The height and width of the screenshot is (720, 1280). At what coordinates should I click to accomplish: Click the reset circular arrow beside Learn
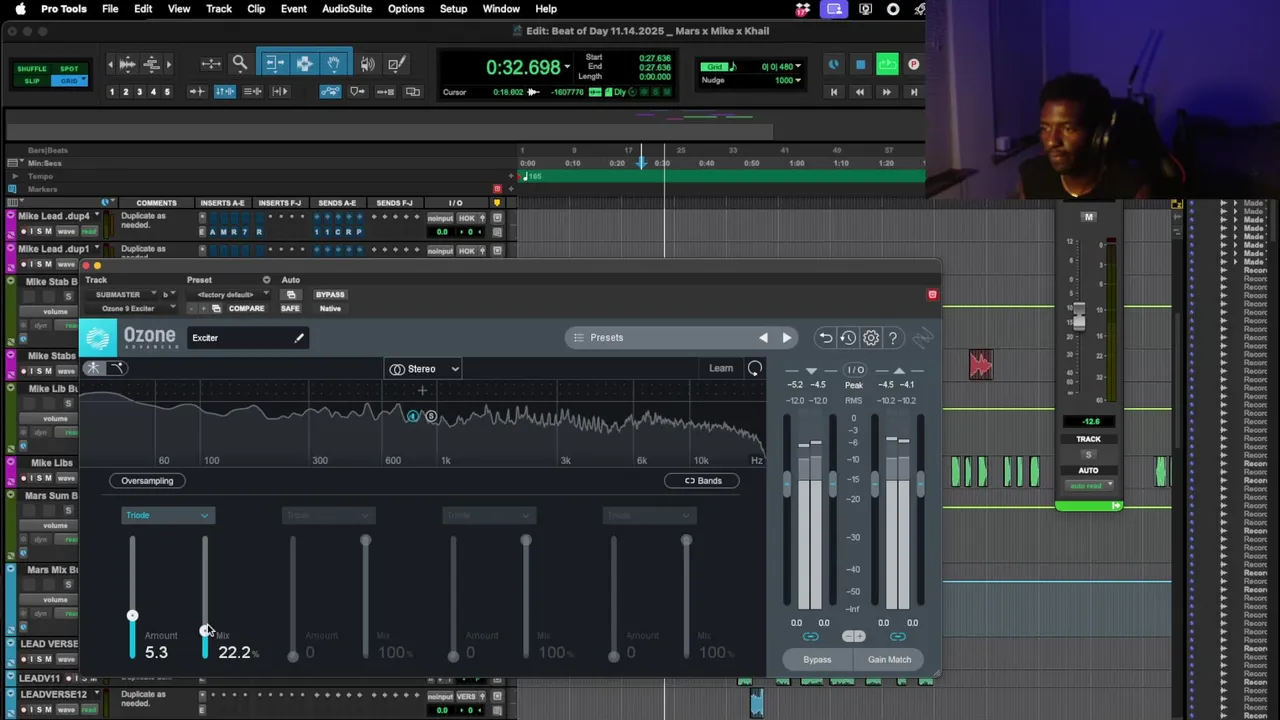(x=755, y=369)
